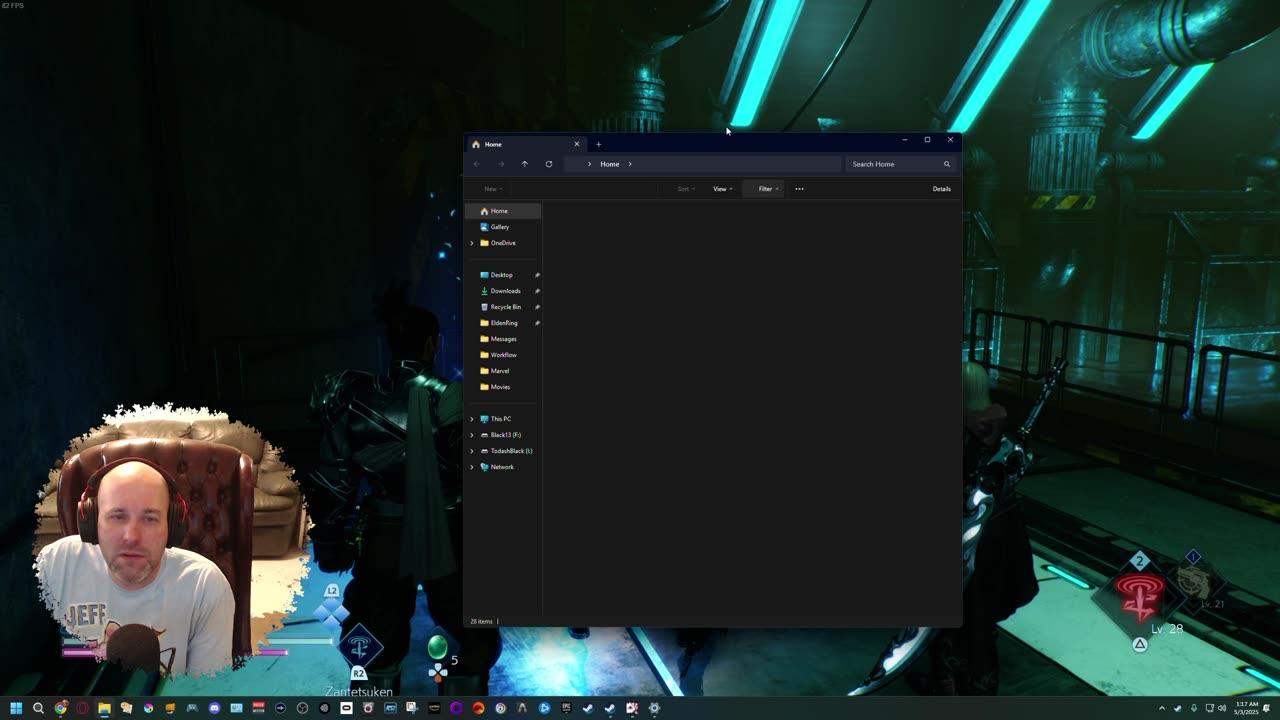1280x720 pixels.
Task: Select Home in the navigation pane
Action: (x=504, y=211)
